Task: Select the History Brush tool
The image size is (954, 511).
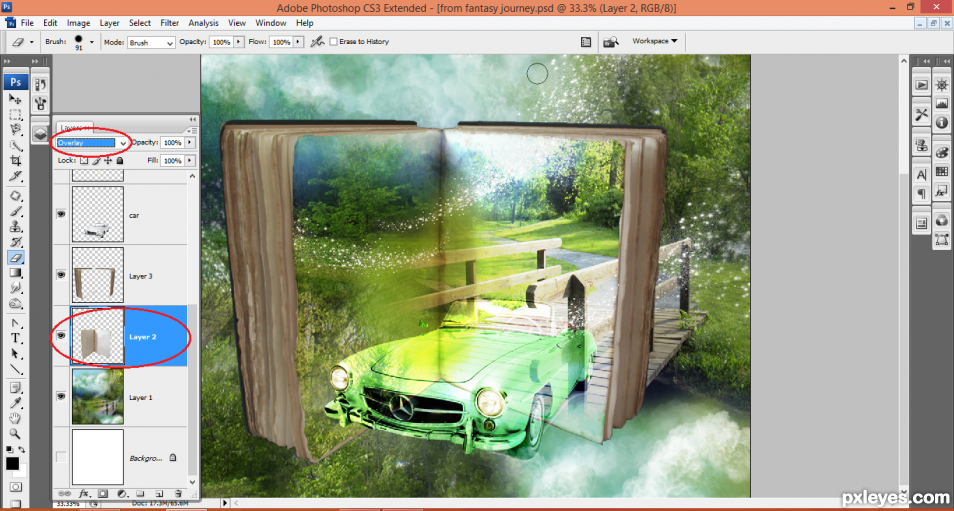Action: [x=15, y=242]
